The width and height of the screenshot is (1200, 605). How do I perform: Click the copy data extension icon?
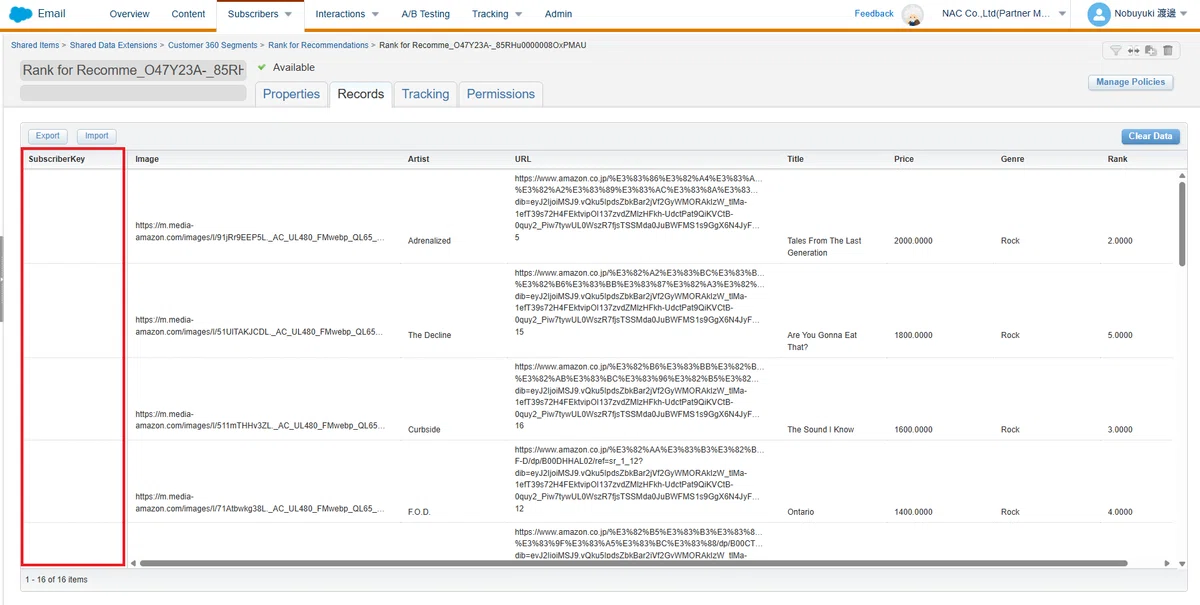click(1150, 50)
